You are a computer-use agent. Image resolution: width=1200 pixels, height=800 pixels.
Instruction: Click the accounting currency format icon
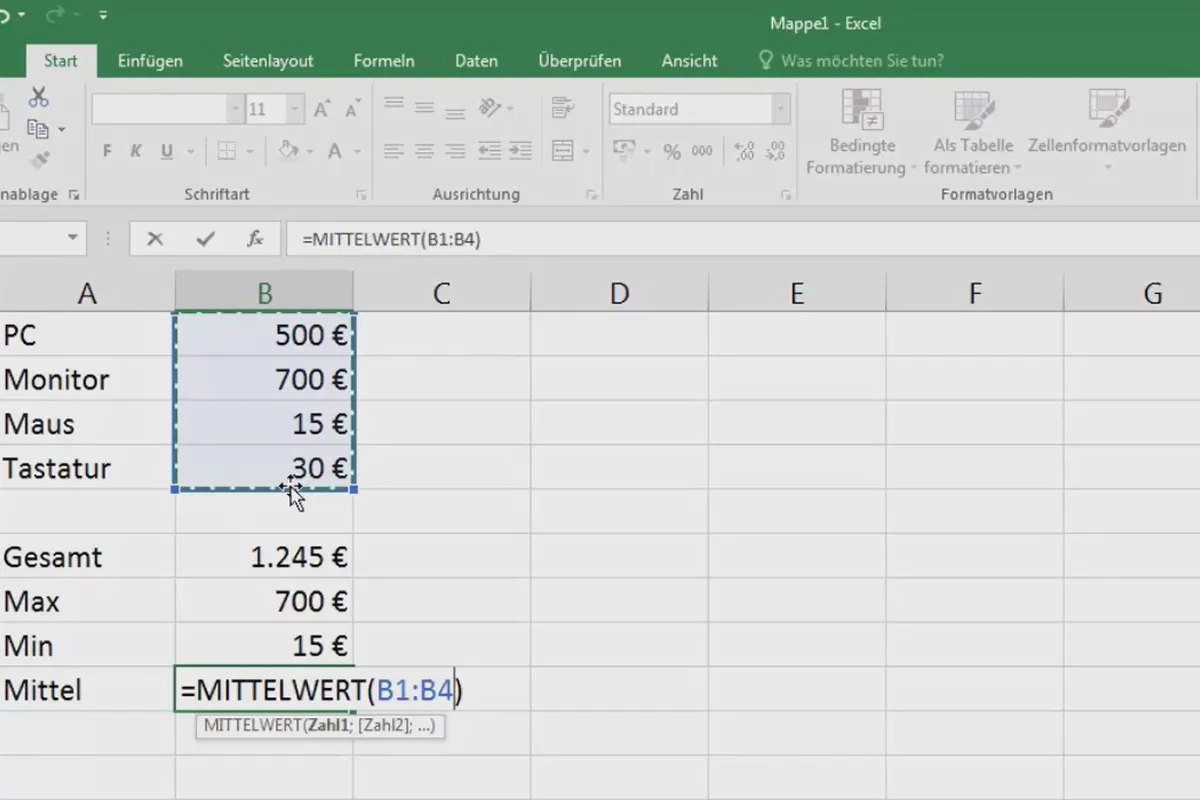[x=625, y=151]
